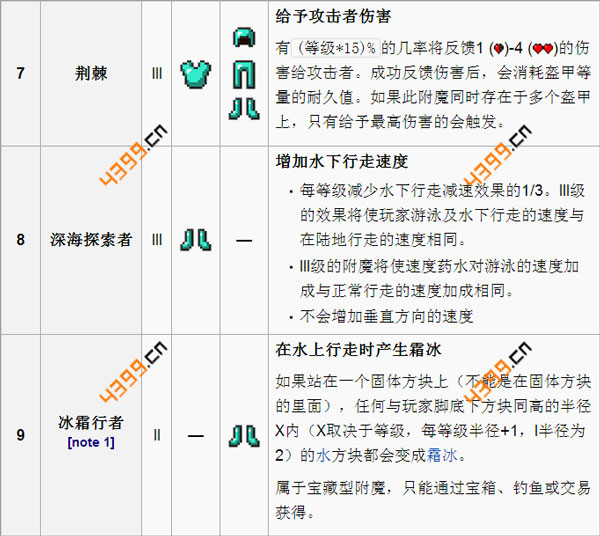Click the diamond boots icon in 荆棘 row

click(x=244, y=109)
